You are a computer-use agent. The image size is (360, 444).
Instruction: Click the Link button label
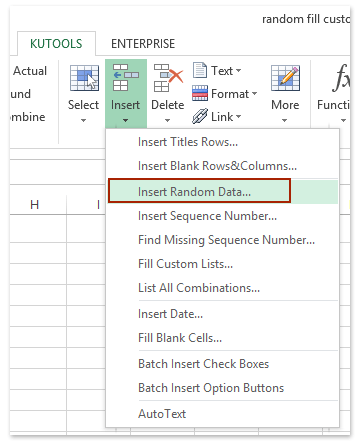pos(222,117)
